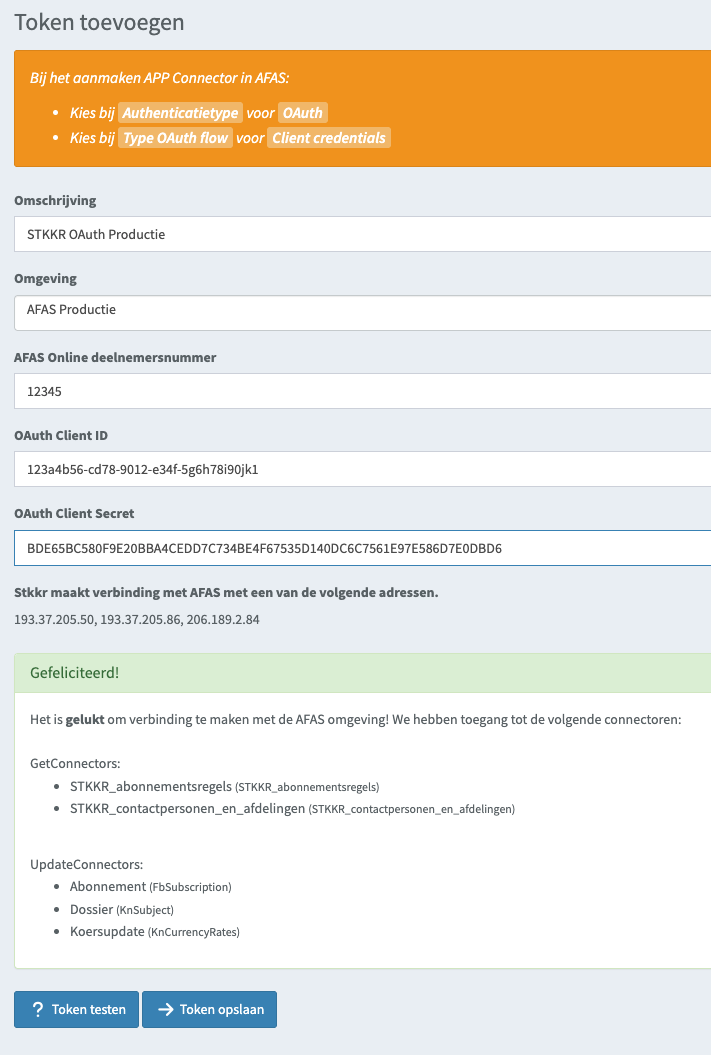Click the question mark icon on Token testen
The height and width of the screenshot is (1055, 711).
pos(38,1009)
